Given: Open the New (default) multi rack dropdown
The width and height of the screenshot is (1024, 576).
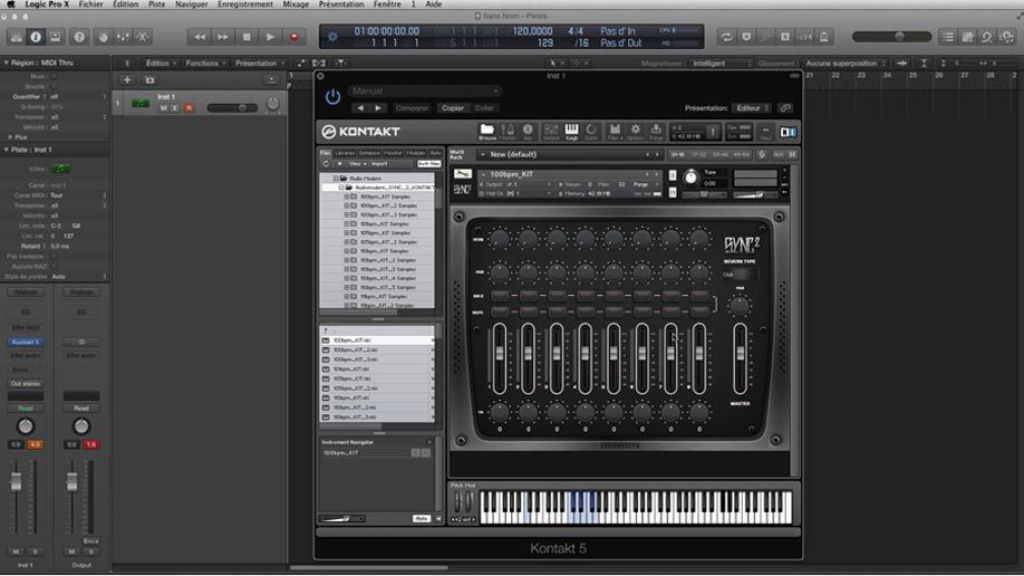Looking at the screenshot, I should (569, 155).
